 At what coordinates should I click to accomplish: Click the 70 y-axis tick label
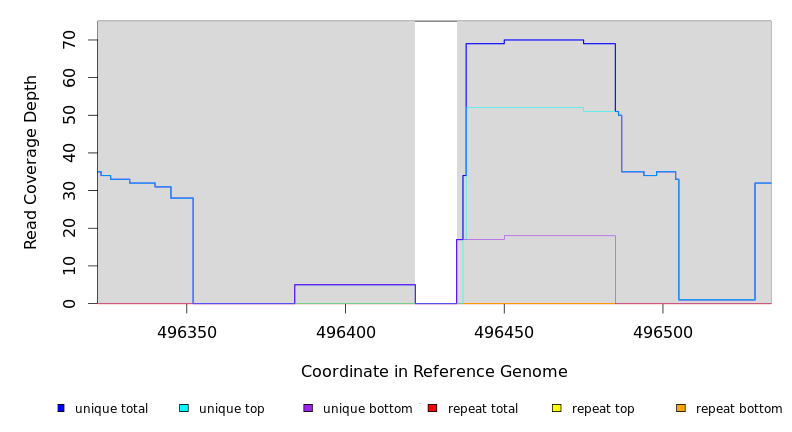[x=70, y=40]
